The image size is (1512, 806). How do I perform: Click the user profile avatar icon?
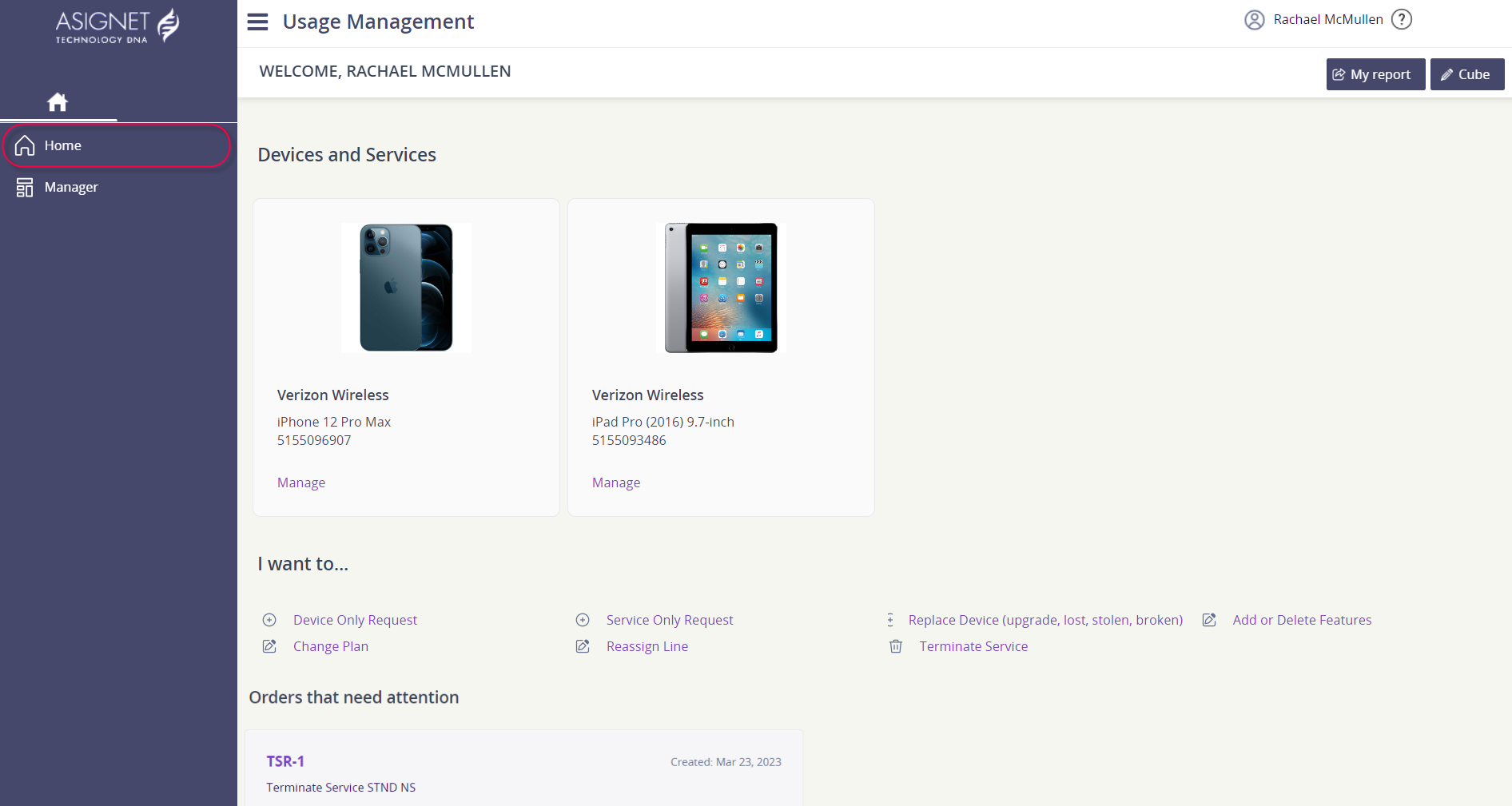coord(1255,20)
